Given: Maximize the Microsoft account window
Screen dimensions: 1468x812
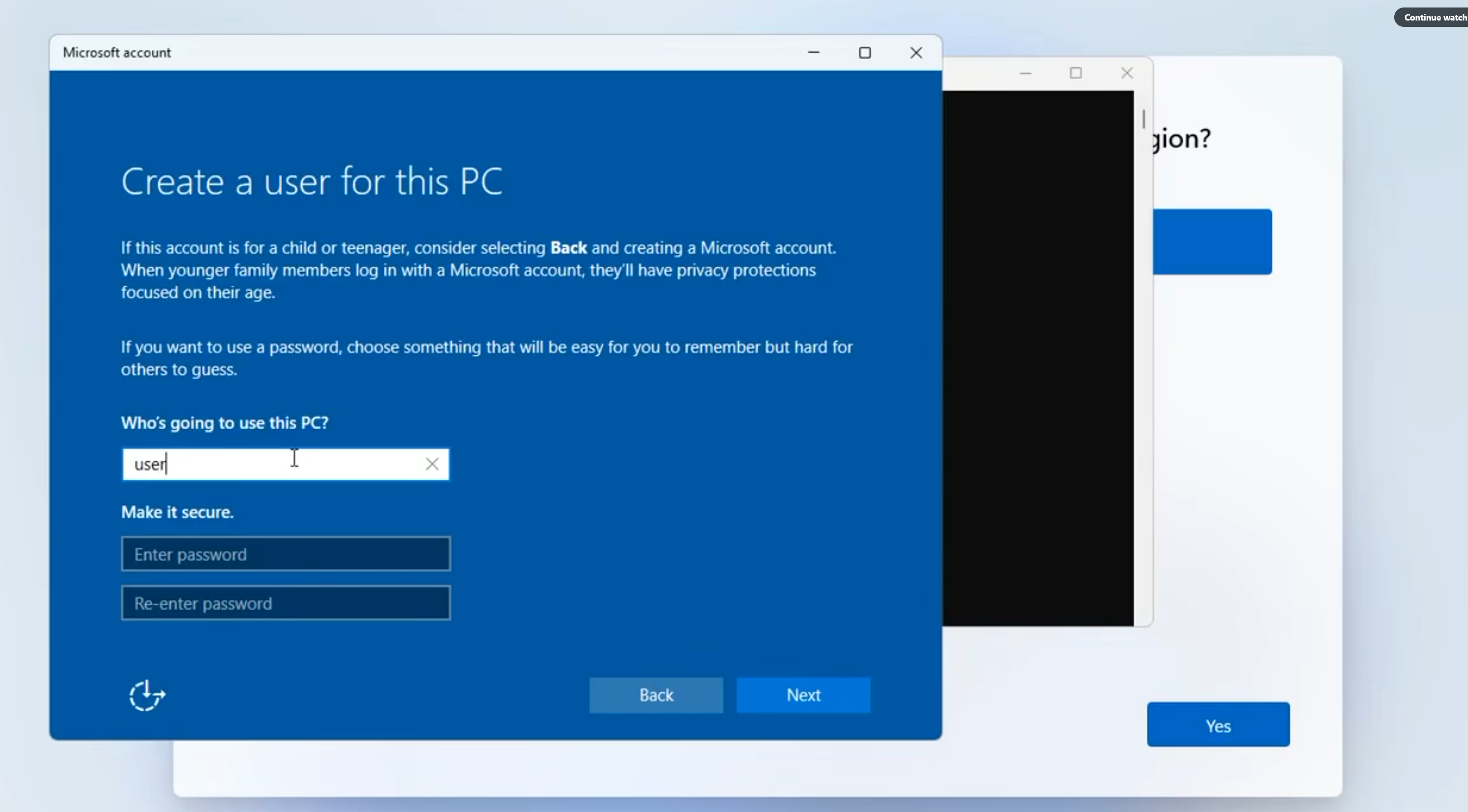Looking at the screenshot, I should tap(864, 52).
